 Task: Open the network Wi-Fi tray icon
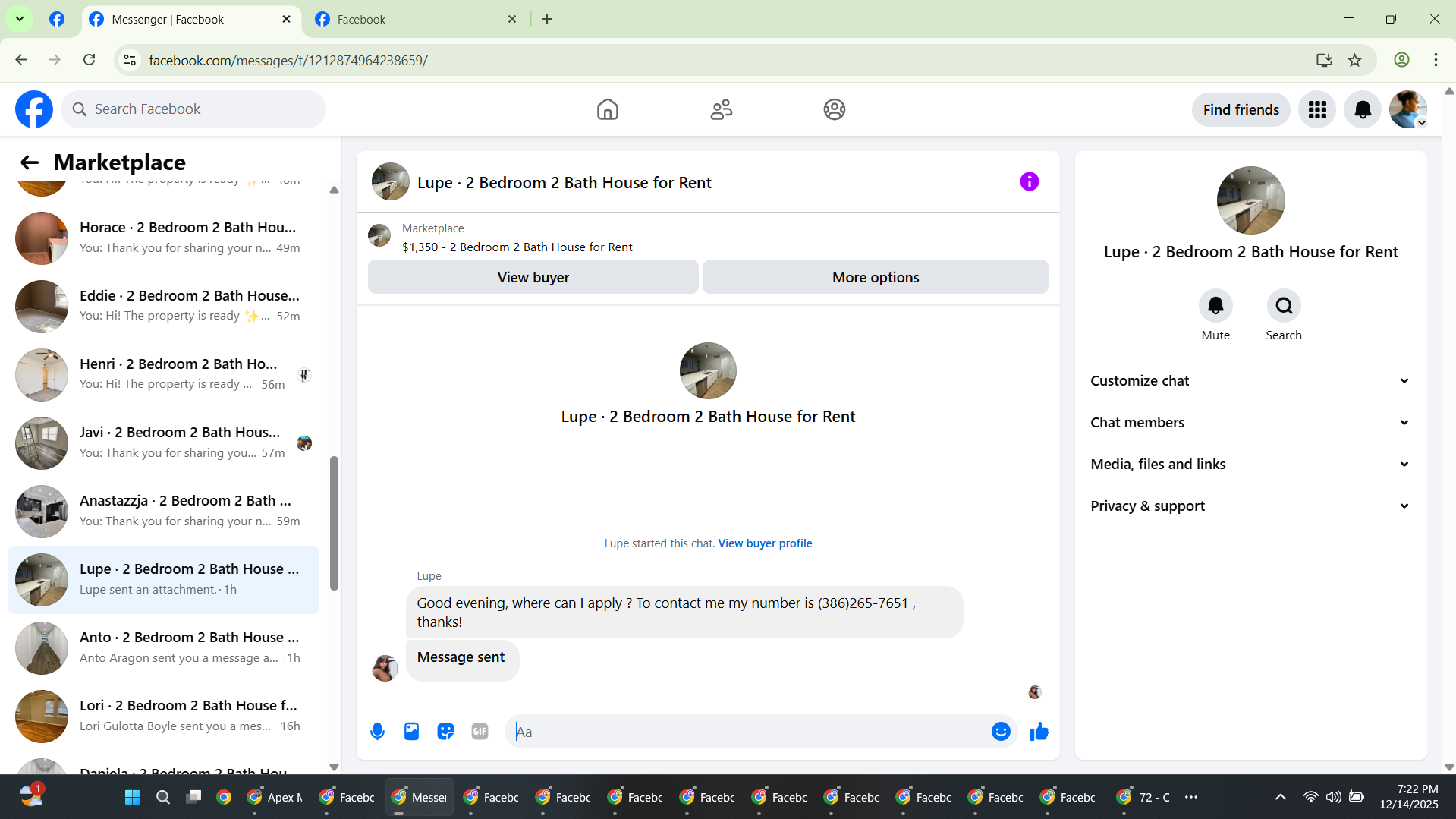click(1310, 797)
